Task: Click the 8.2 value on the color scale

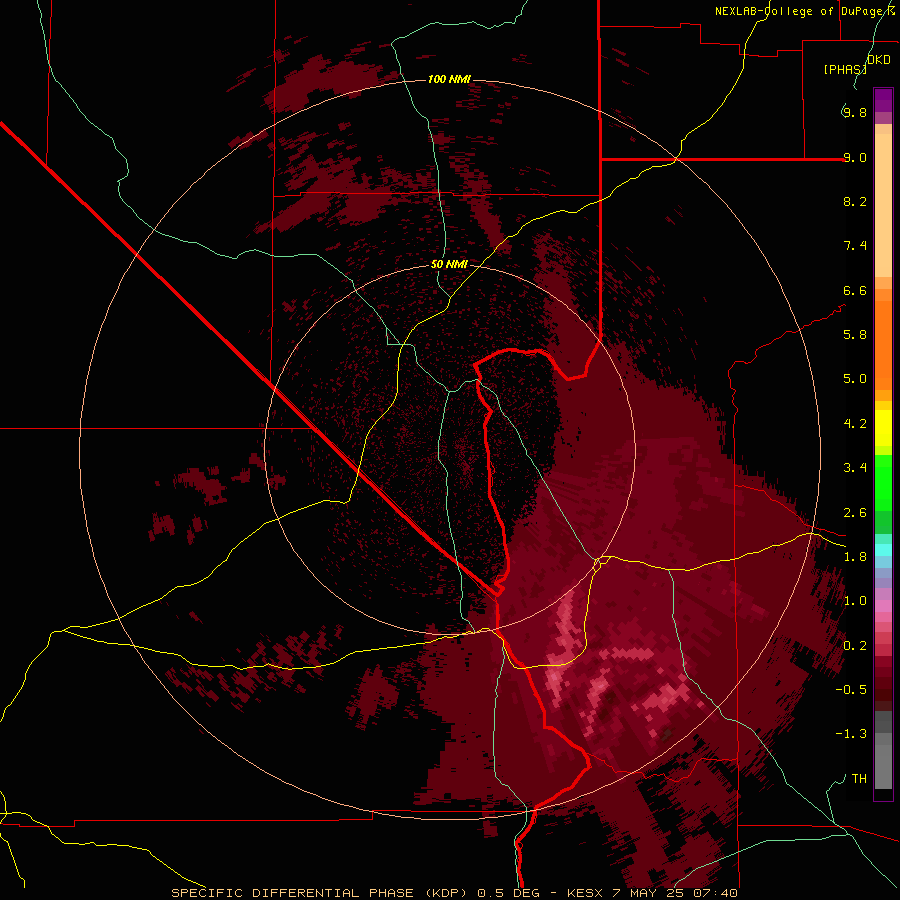Action: pyautogui.click(x=855, y=201)
